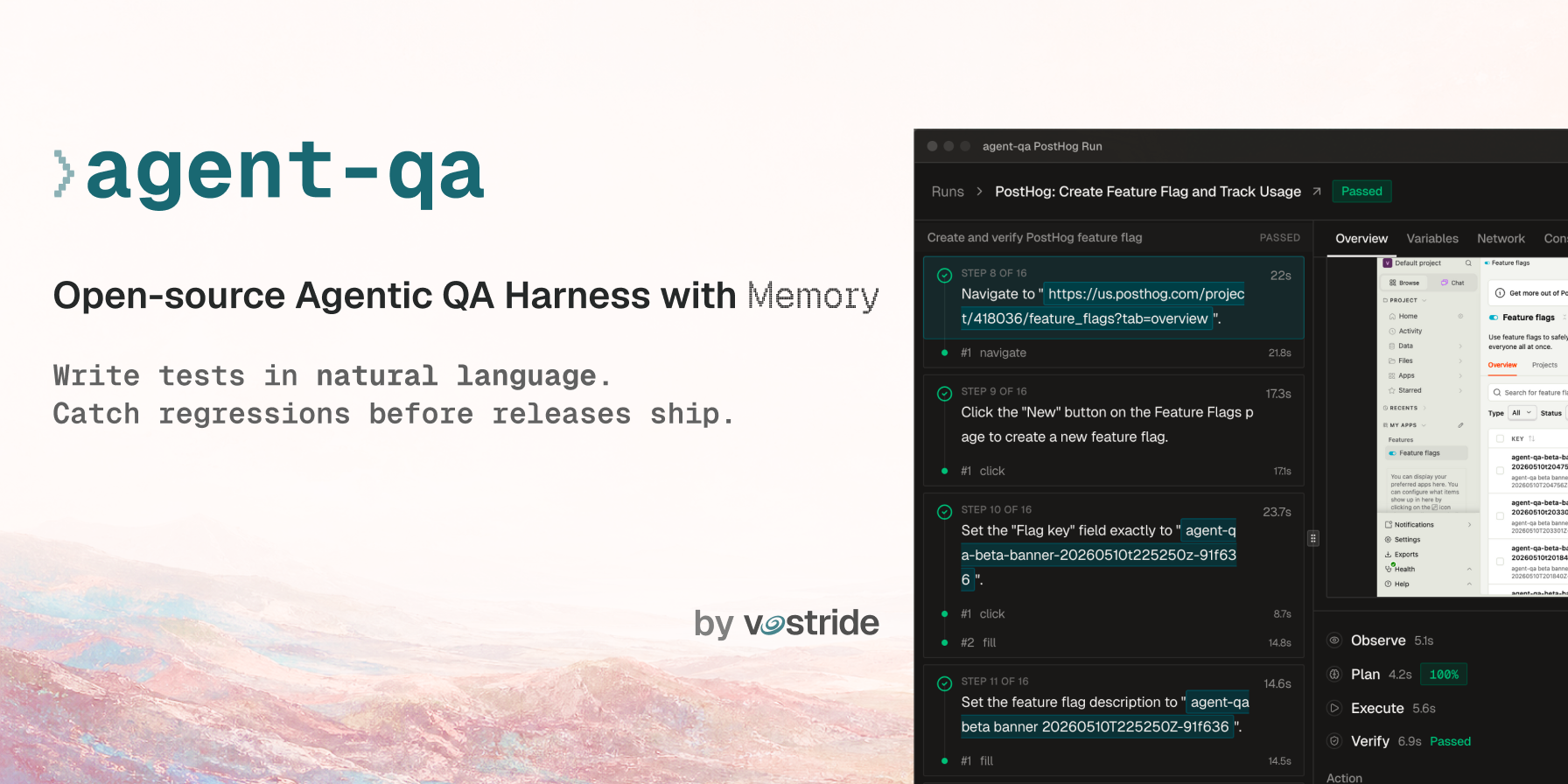The image size is (1568, 784).
Task: Click the green check icon on Step 8
Action: pyautogui.click(x=945, y=276)
